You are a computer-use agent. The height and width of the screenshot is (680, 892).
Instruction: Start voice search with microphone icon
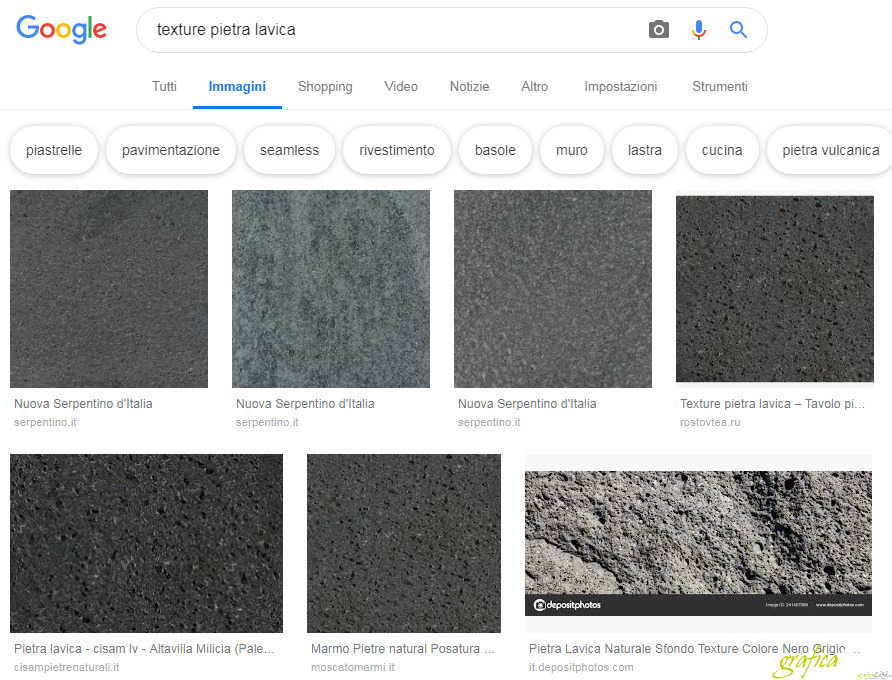(x=698, y=30)
